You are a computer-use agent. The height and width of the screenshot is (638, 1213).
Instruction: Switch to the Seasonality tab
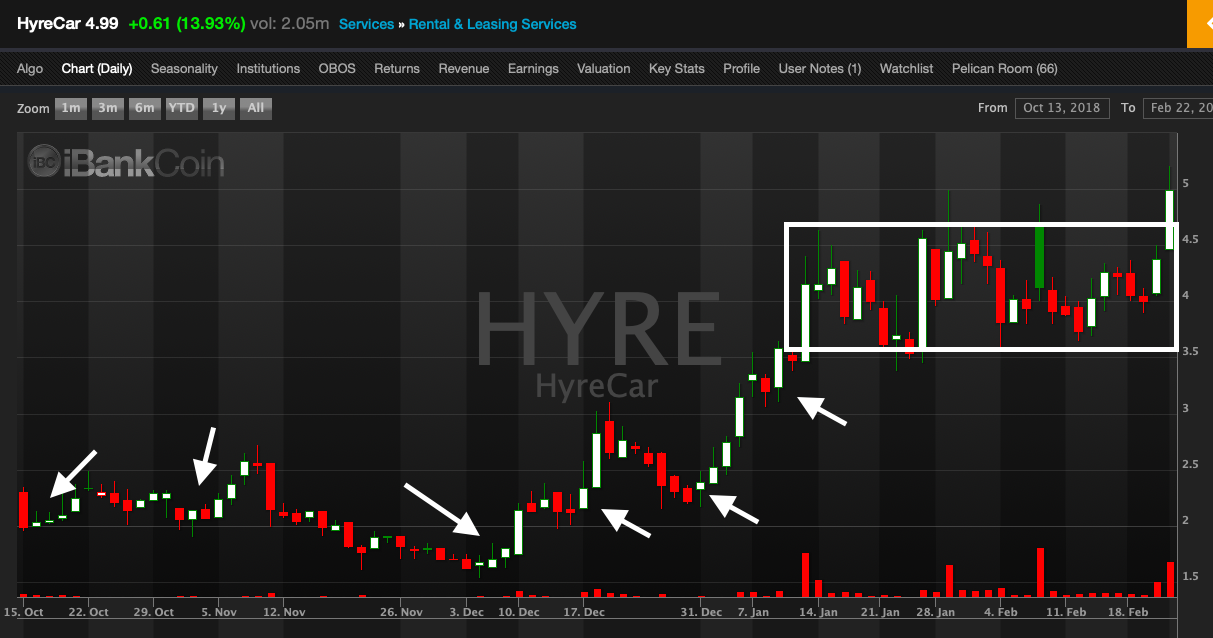pyautogui.click(x=184, y=69)
